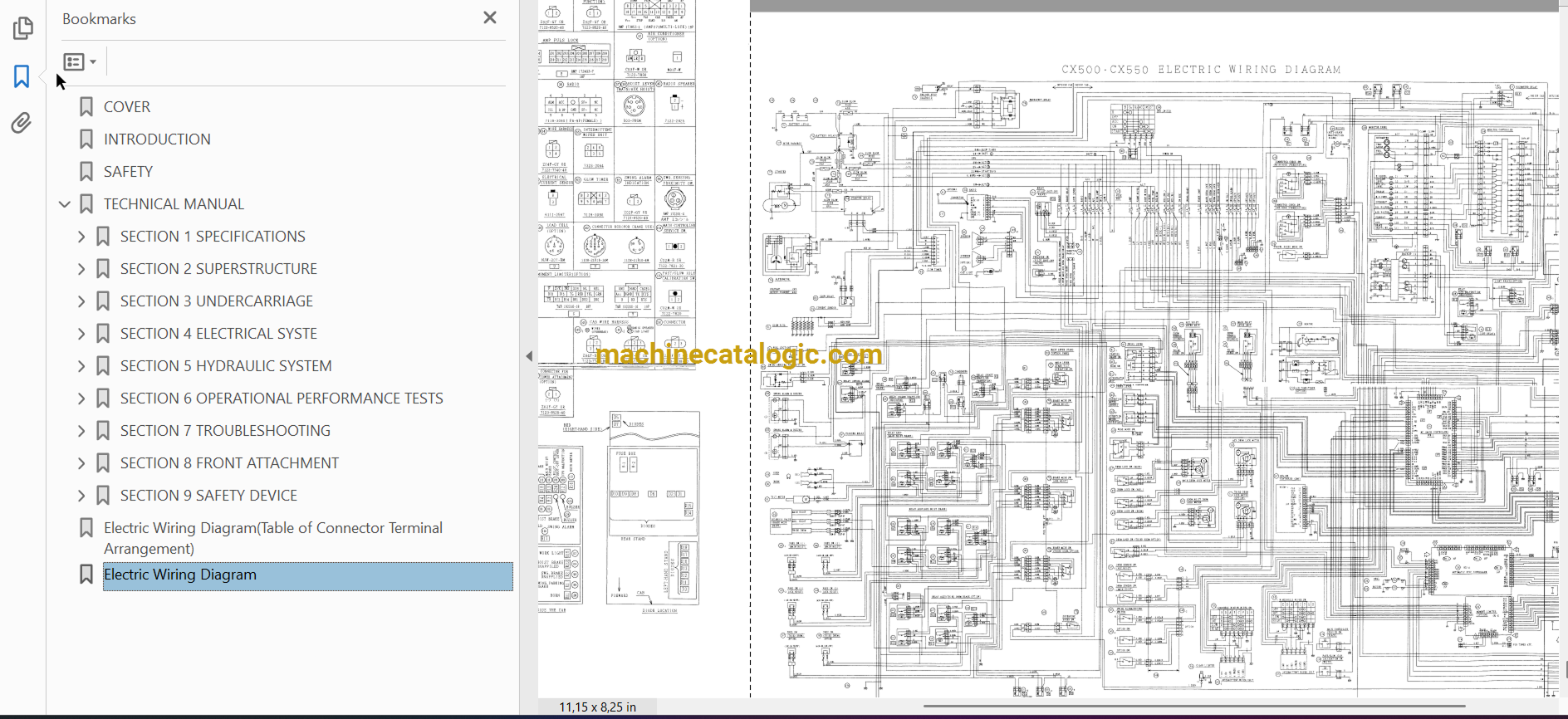This screenshot has width=1568, height=719.
Task: Select the highlighted Electric Wiring Diagram bookmark
Action: point(307,576)
